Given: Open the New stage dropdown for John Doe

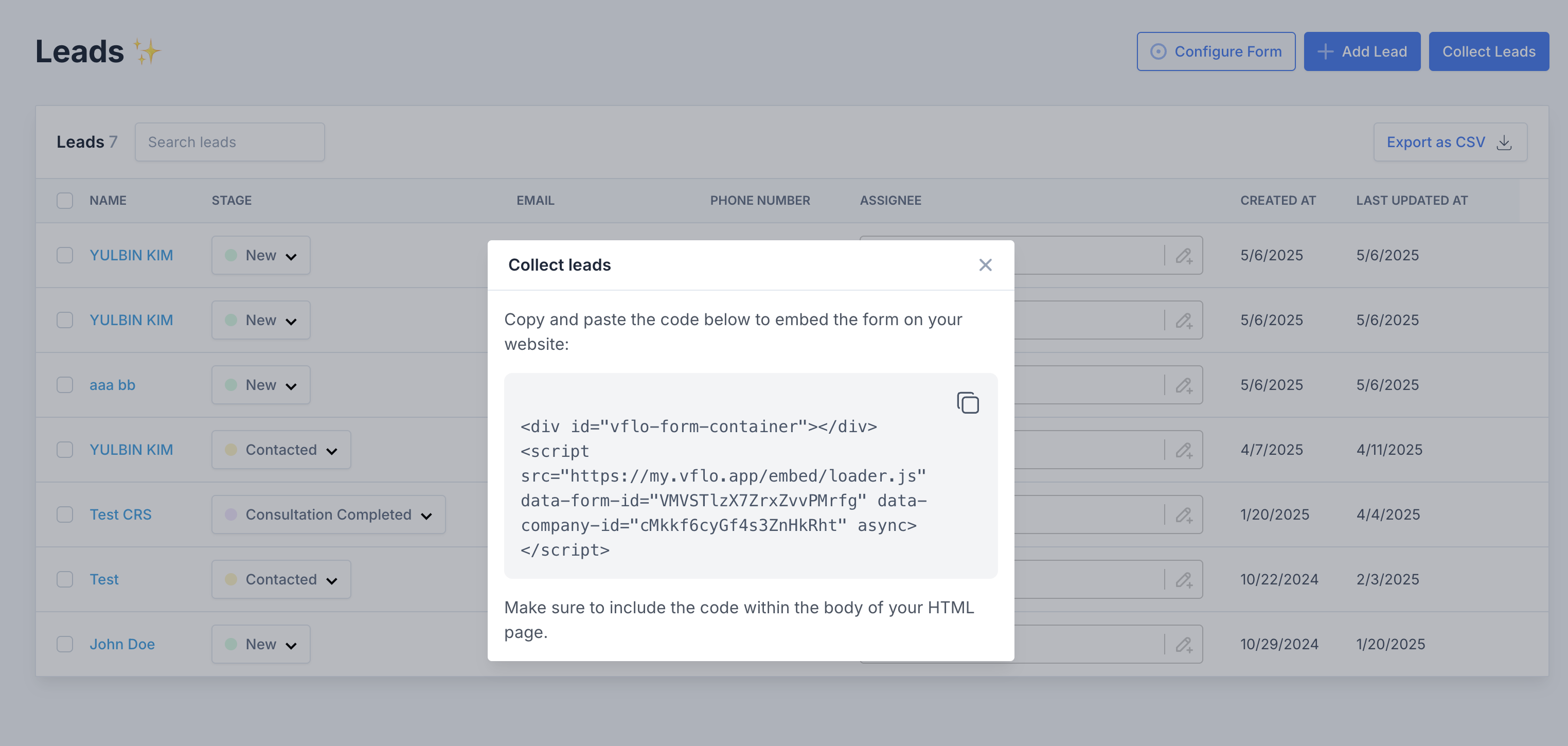Looking at the screenshot, I should 260,644.
